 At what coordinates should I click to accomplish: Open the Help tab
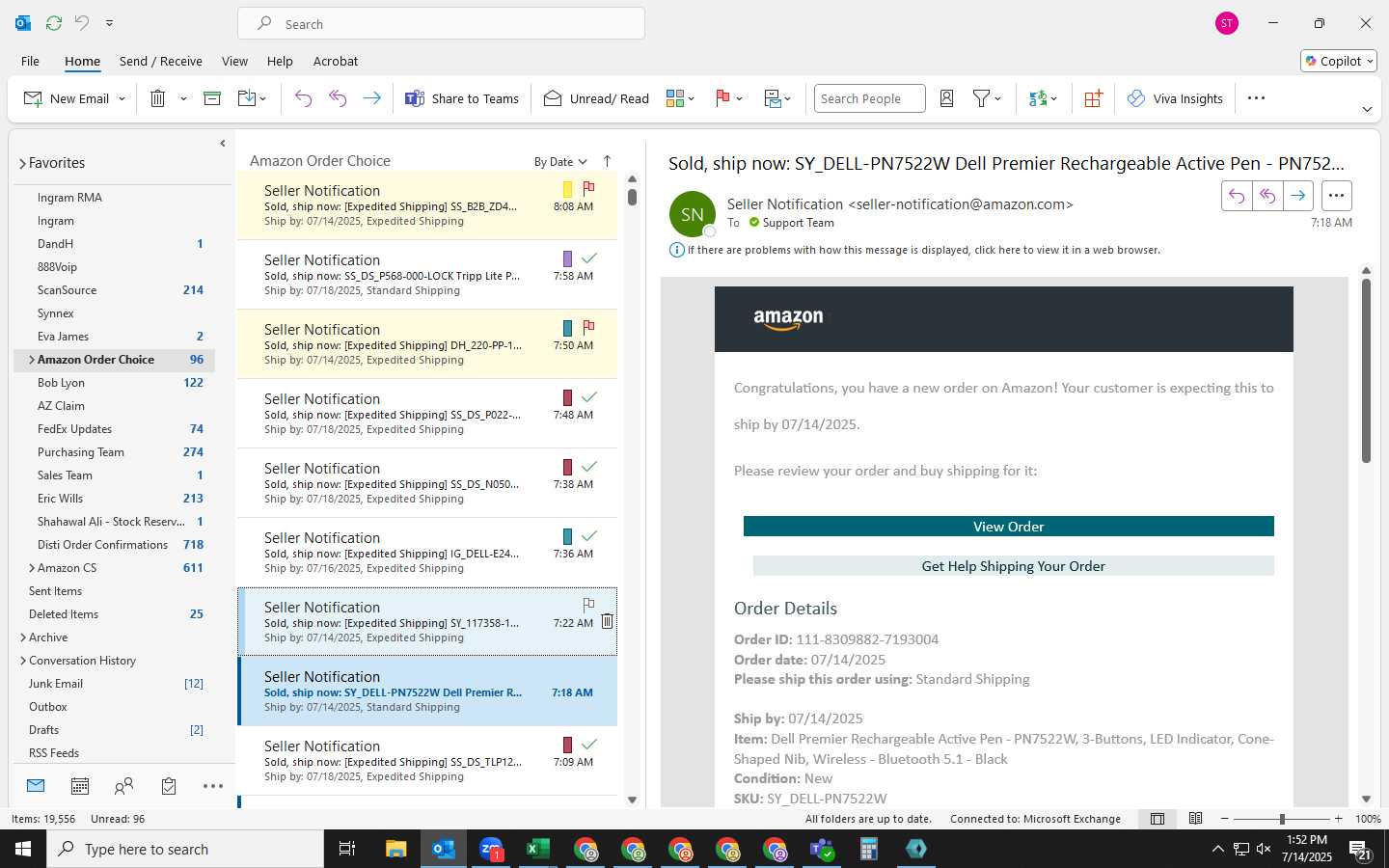click(280, 61)
